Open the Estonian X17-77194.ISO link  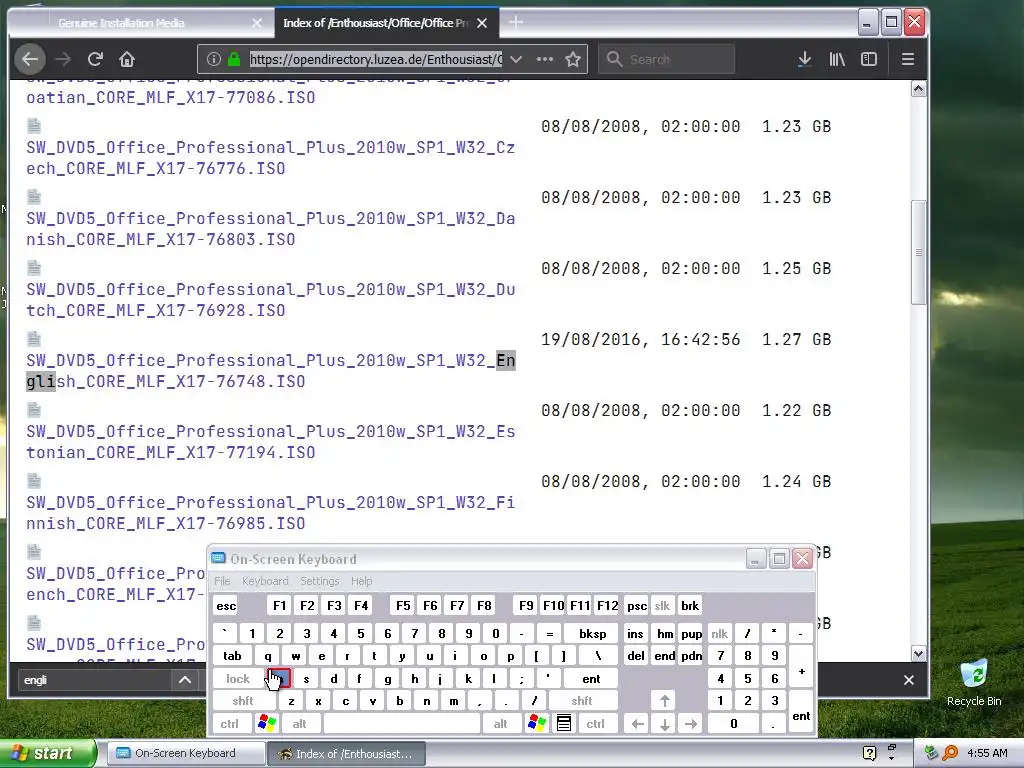click(270, 441)
